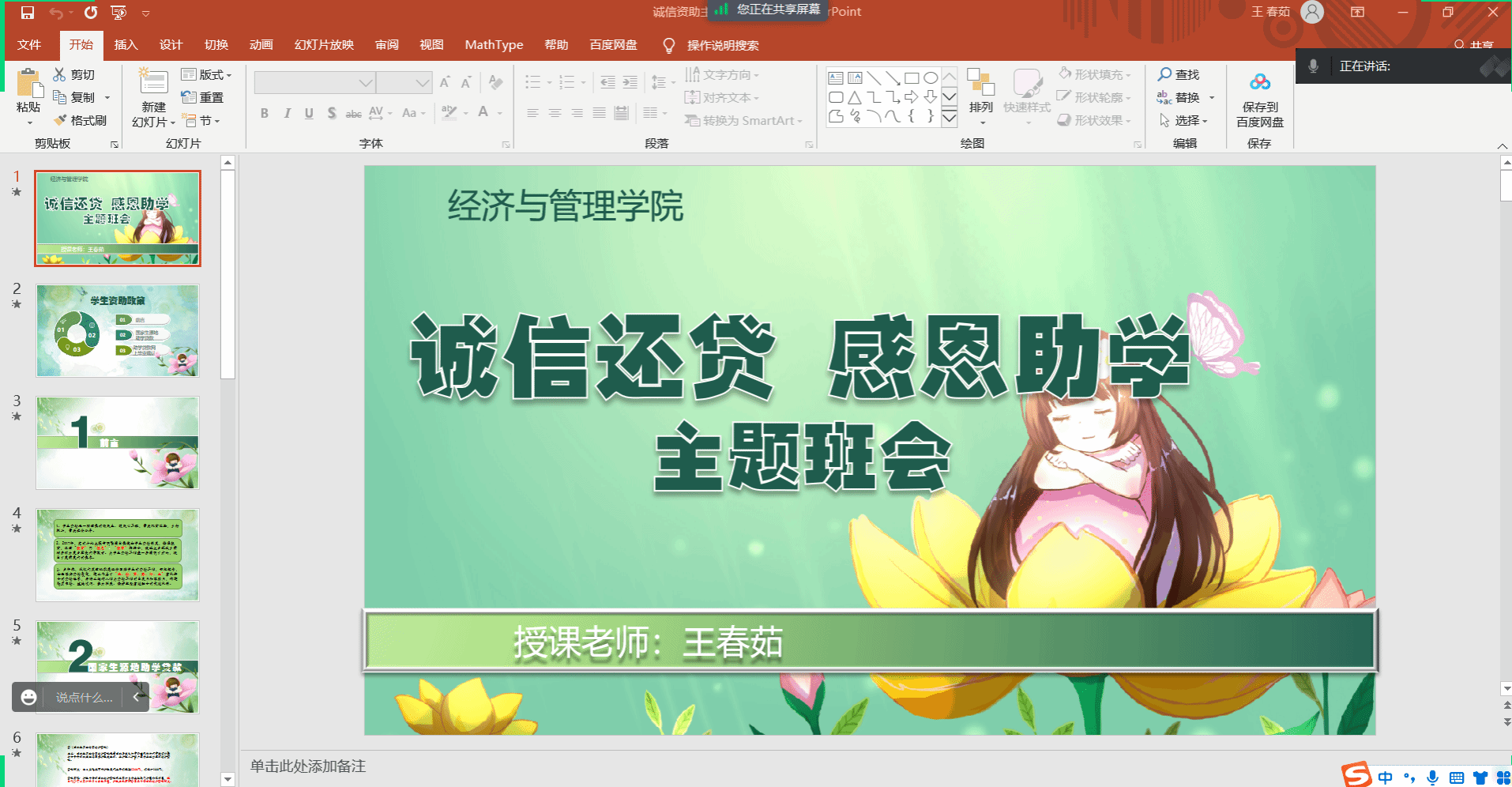Toggle Bold formatting button

[265, 113]
